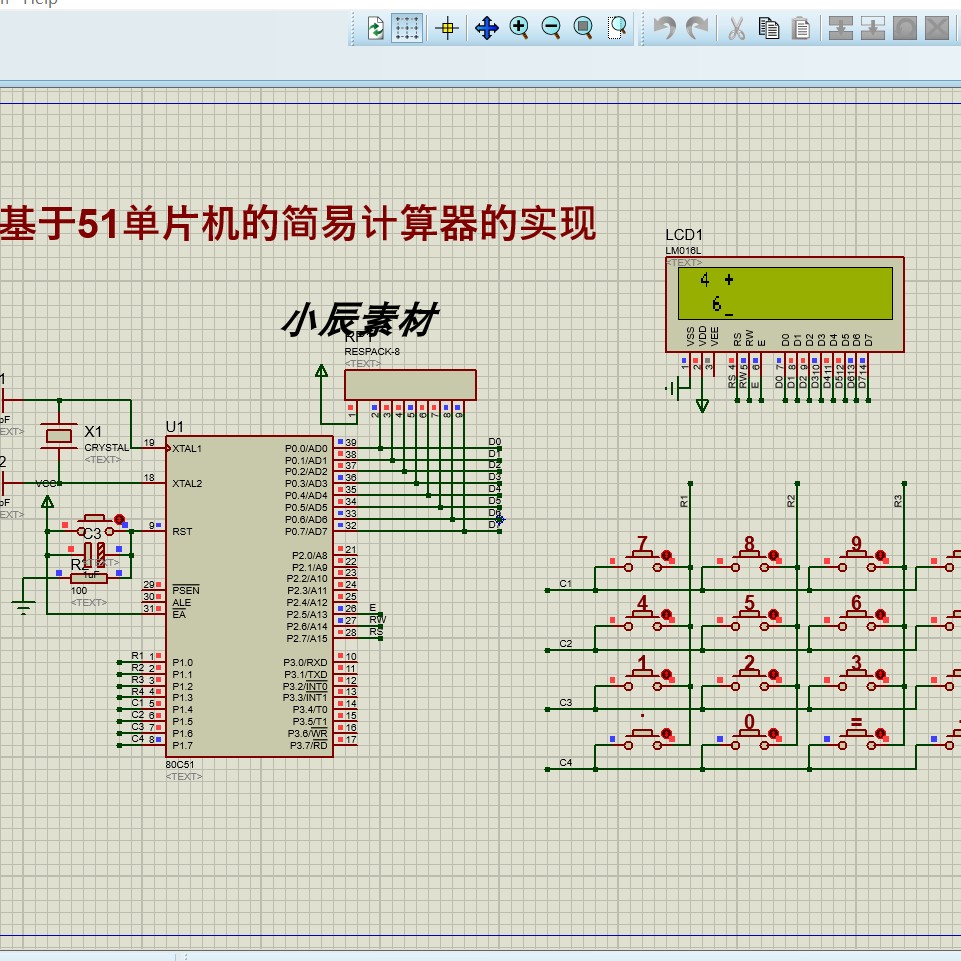Click the Copy to clipboard icon

pyautogui.click(x=769, y=28)
